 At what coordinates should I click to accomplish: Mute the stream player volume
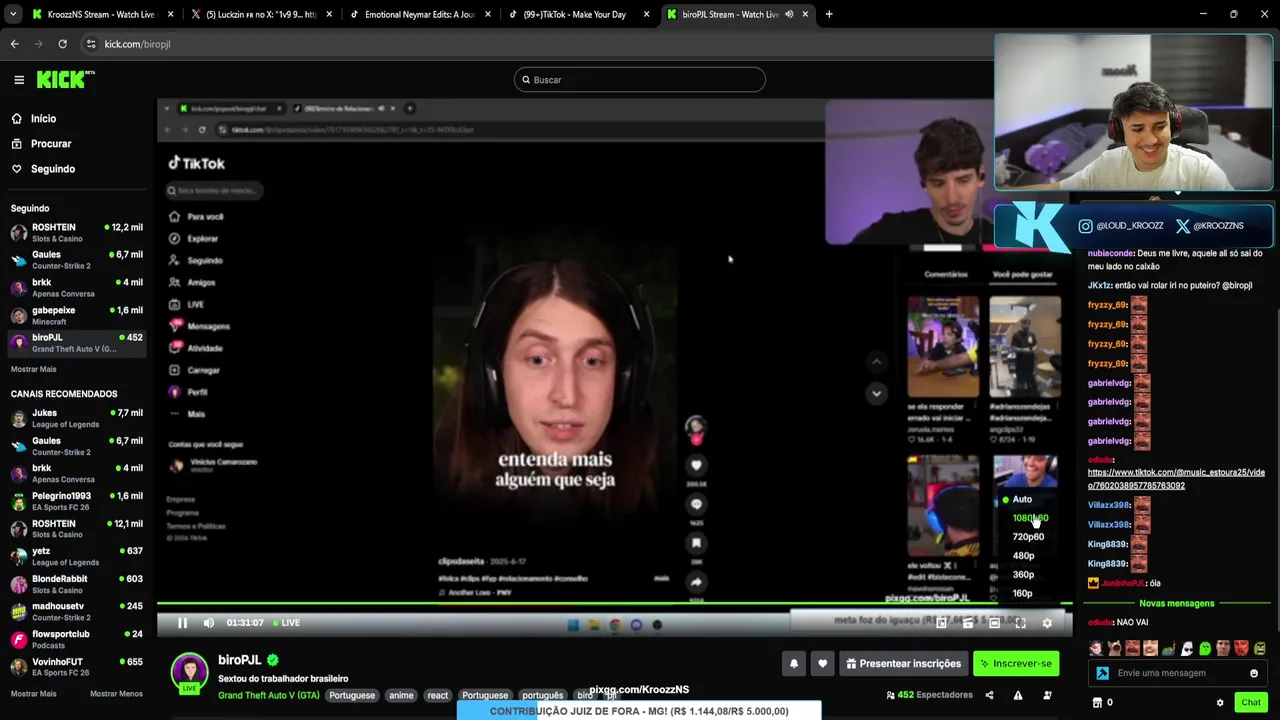[208, 623]
